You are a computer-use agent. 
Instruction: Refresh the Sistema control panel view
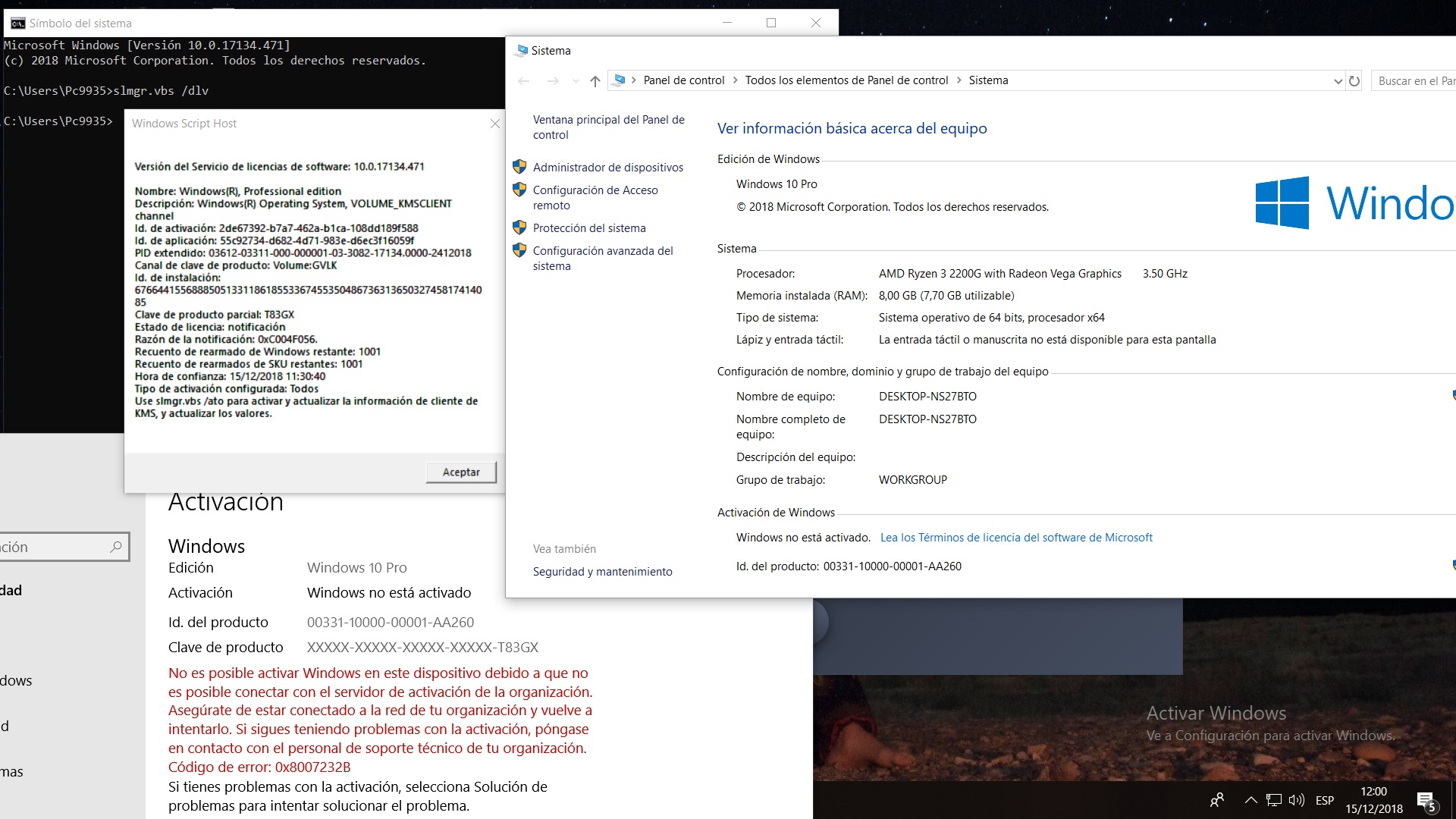pyautogui.click(x=1354, y=80)
